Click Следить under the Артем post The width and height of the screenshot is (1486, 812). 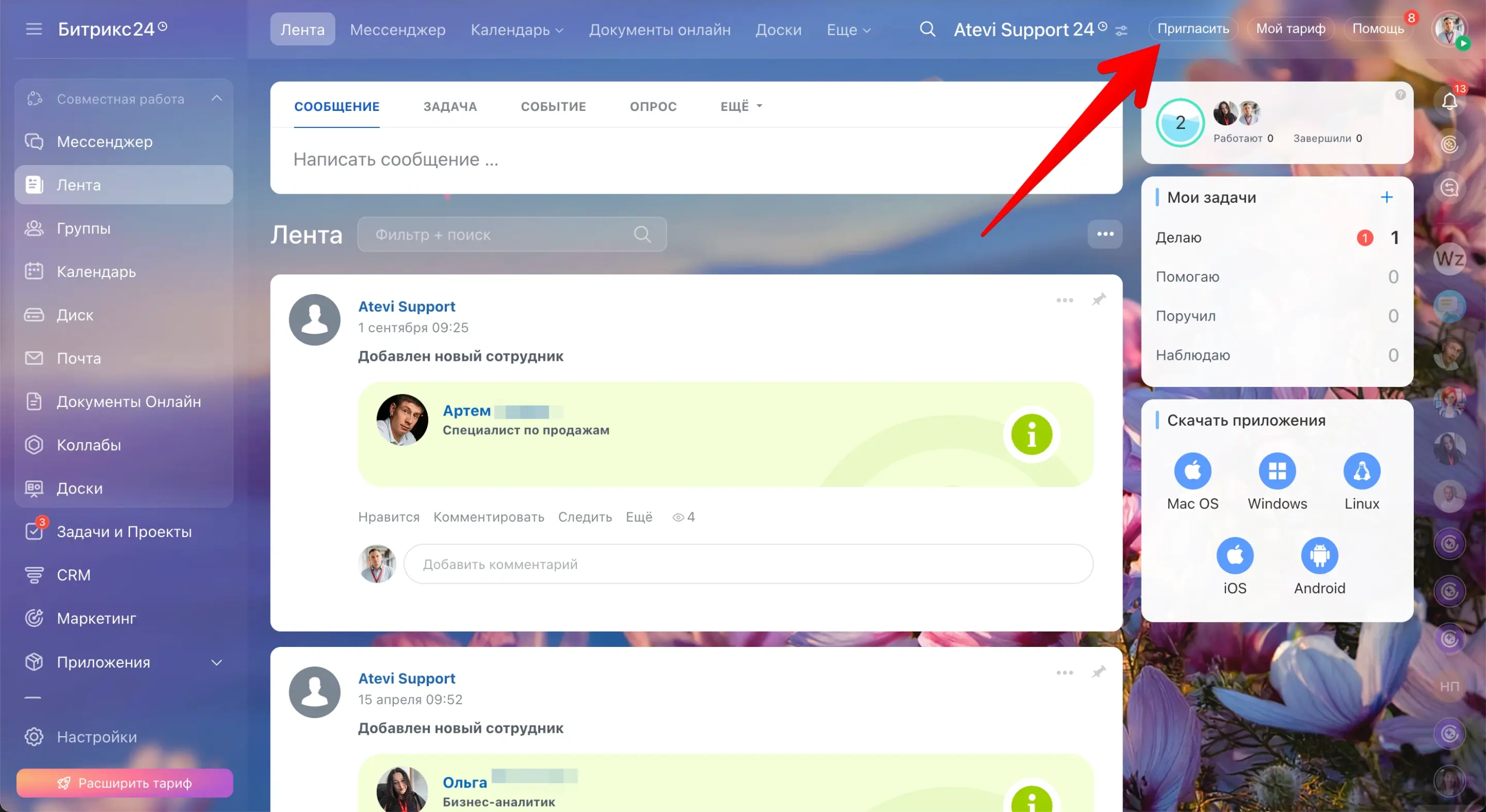coord(585,517)
